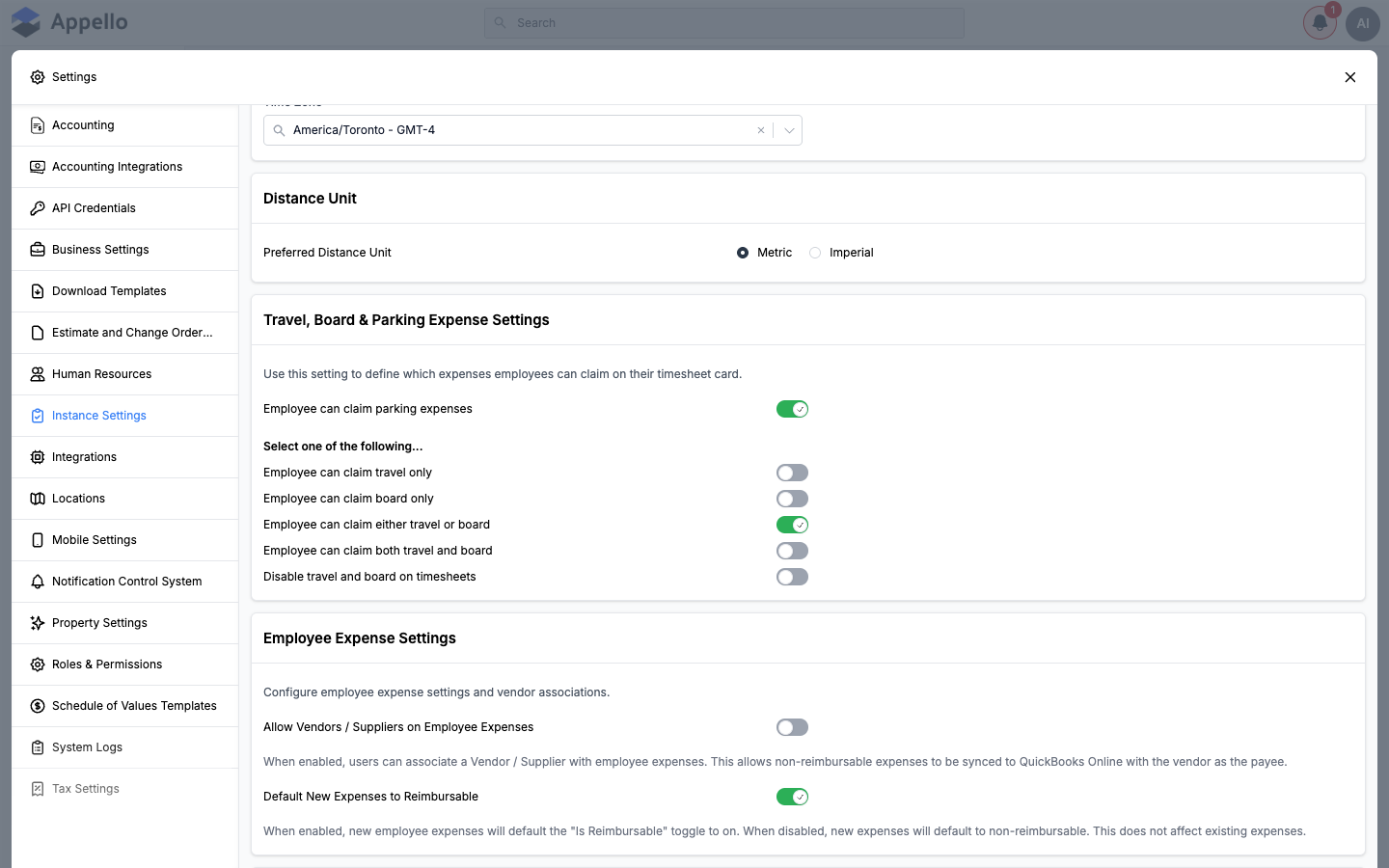Click the Business Settings briefcase icon
The height and width of the screenshot is (868, 1389).
coord(38,250)
